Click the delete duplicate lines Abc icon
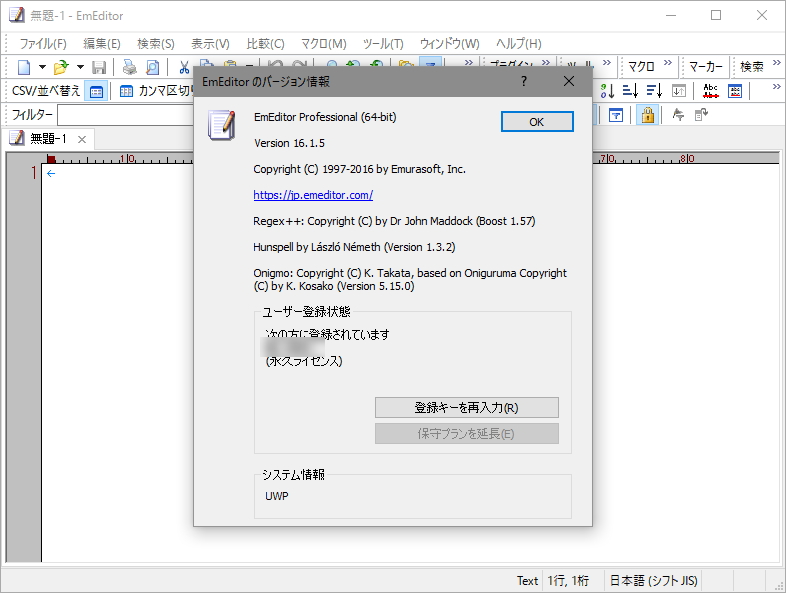The width and height of the screenshot is (786, 593). point(710,91)
